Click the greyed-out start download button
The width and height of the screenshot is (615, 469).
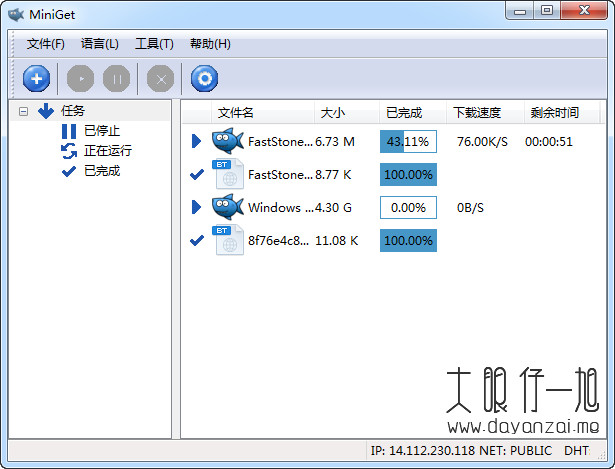[x=80, y=79]
